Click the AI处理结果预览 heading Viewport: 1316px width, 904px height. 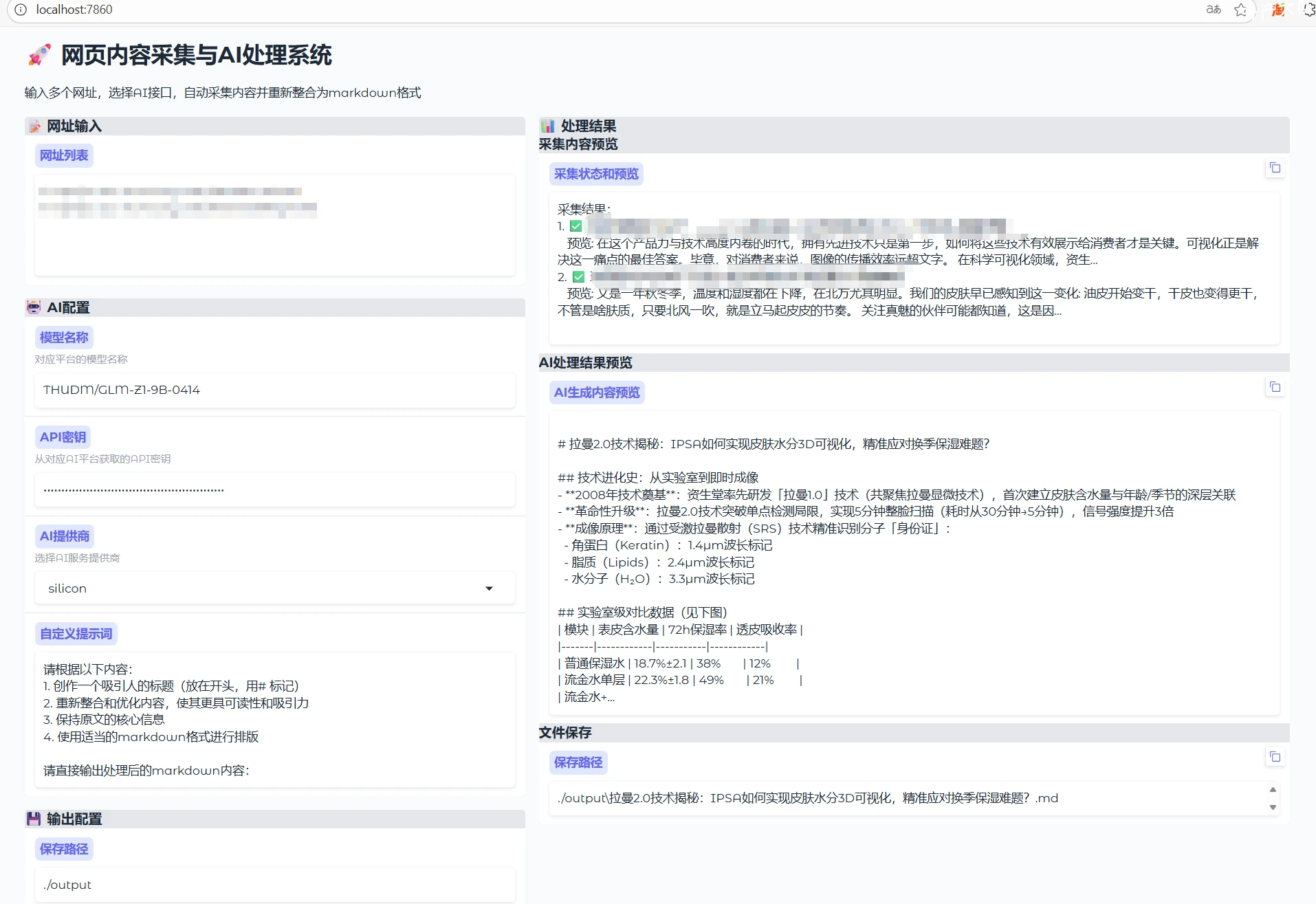tap(585, 363)
